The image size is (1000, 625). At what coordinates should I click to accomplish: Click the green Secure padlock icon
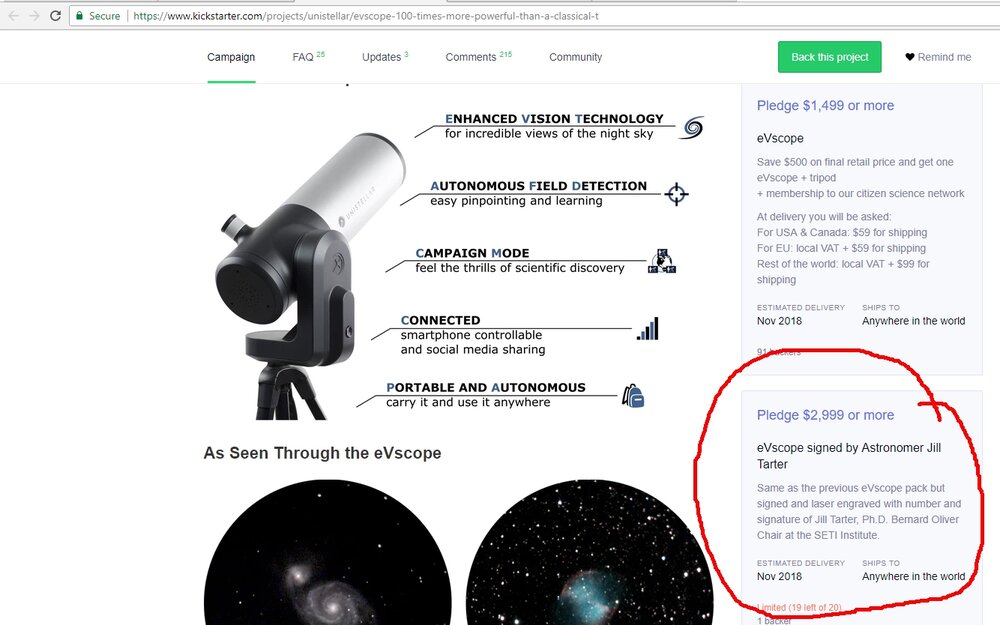coord(79,16)
